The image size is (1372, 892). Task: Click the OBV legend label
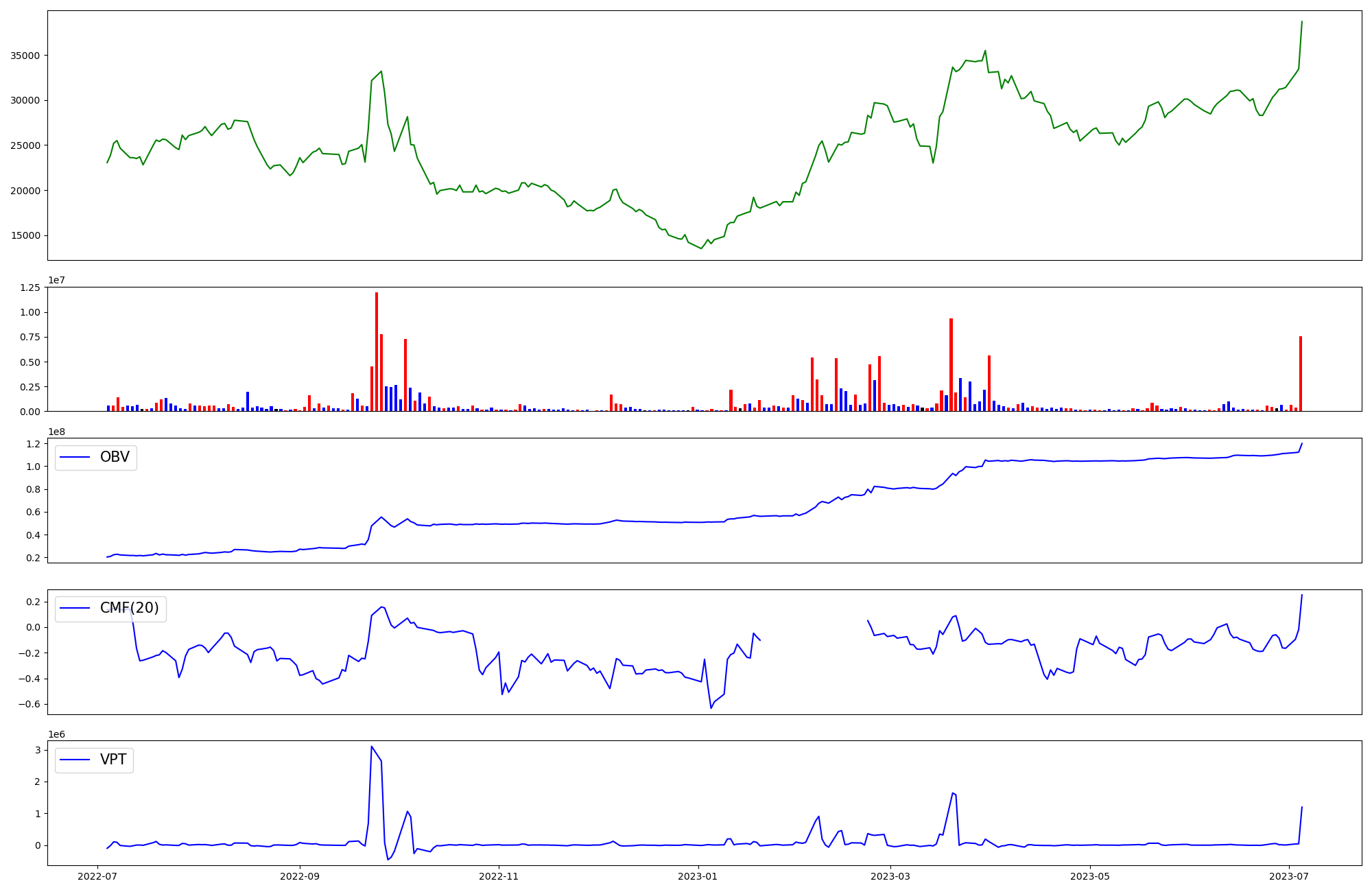[x=115, y=457]
